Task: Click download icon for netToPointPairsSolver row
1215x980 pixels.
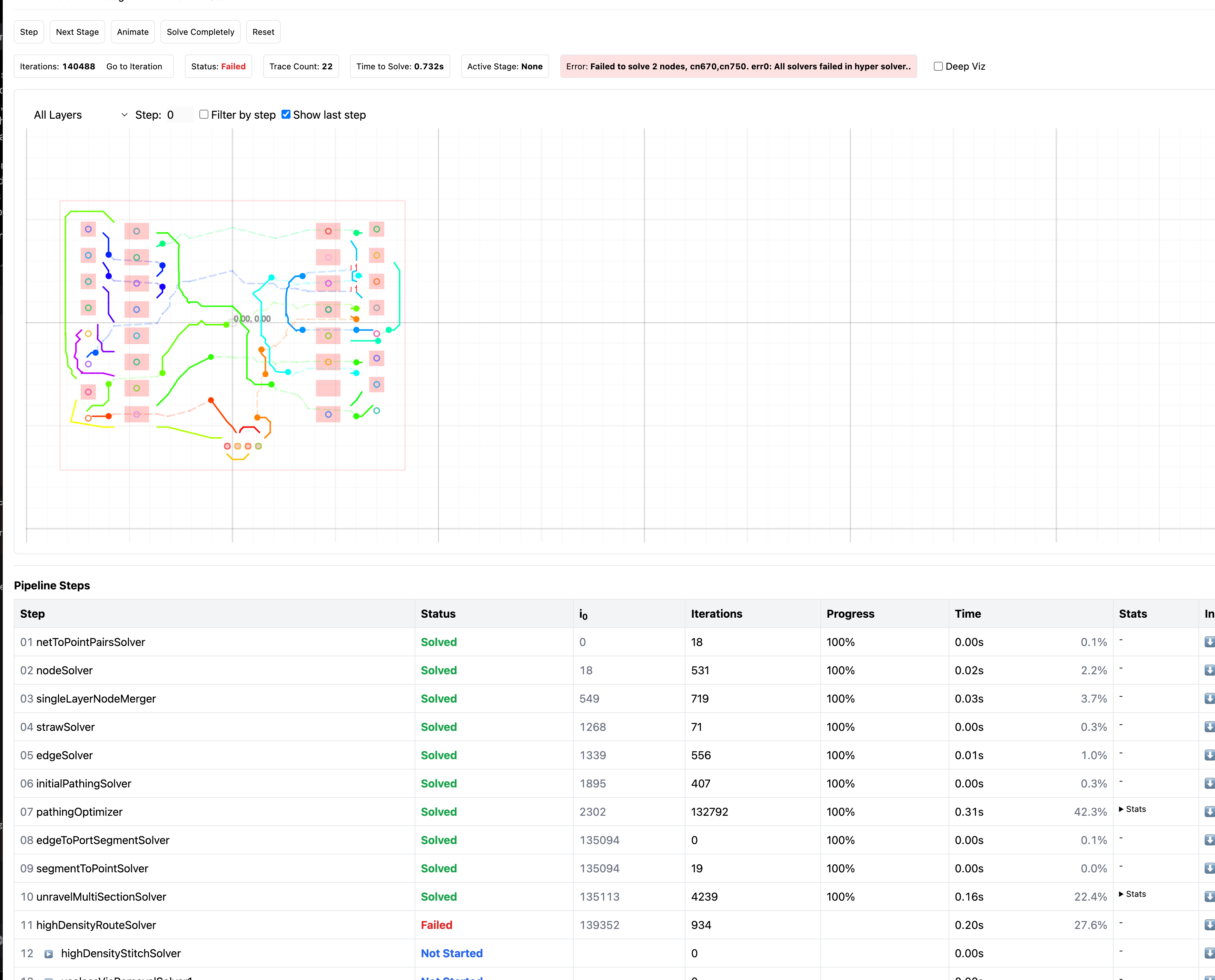Action: pyautogui.click(x=1209, y=642)
